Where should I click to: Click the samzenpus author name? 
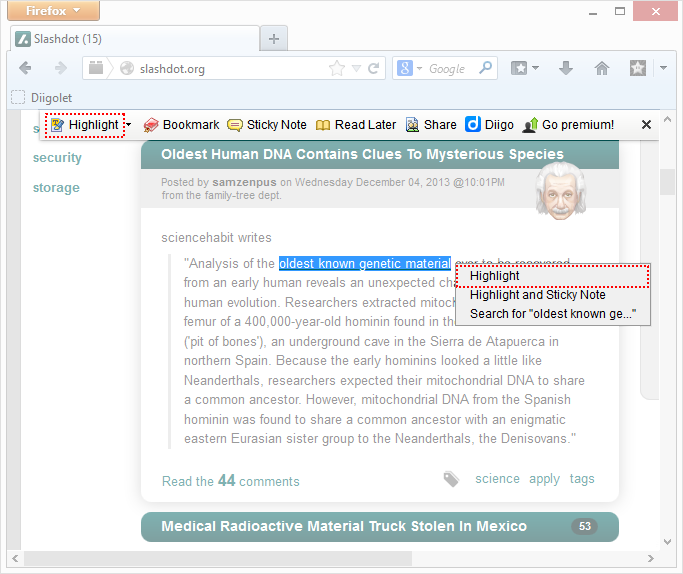coord(244,182)
